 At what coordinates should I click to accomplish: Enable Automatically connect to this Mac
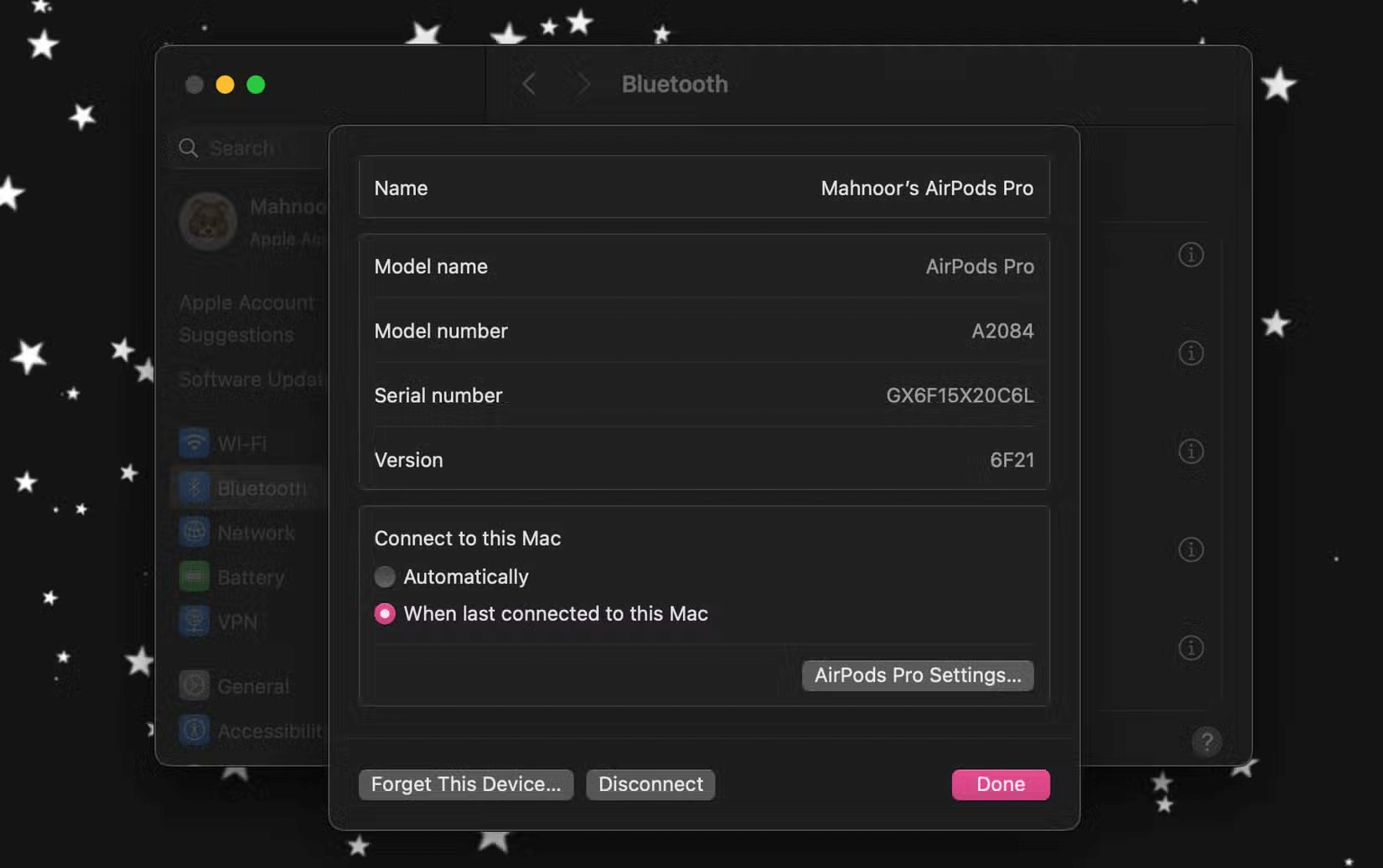pos(385,576)
